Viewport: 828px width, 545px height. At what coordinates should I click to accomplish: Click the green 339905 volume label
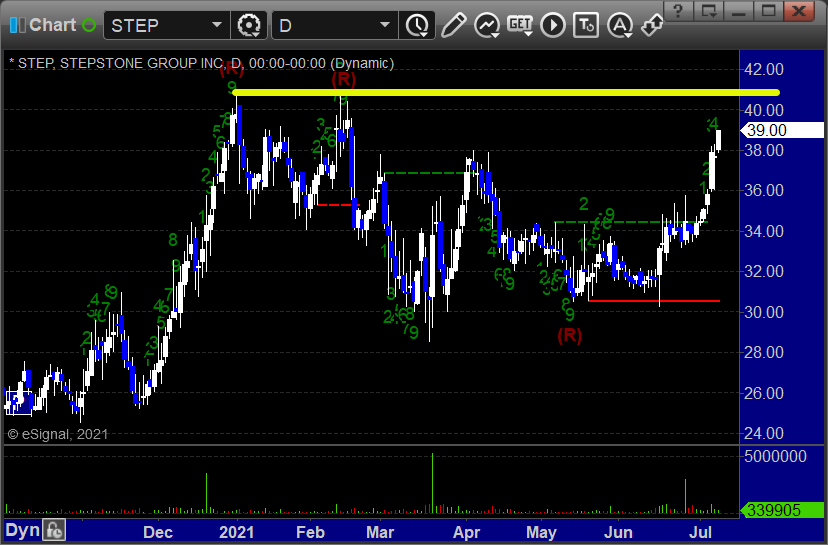[x=783, y=510]
